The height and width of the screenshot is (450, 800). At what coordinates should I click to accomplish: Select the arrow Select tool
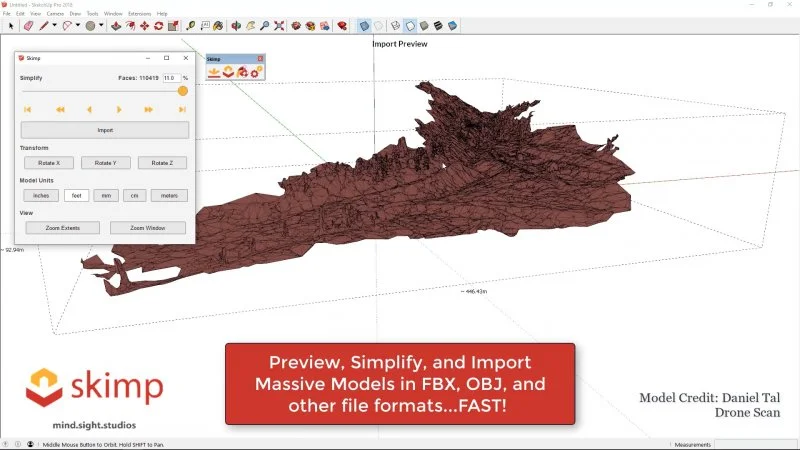point(11,26)
